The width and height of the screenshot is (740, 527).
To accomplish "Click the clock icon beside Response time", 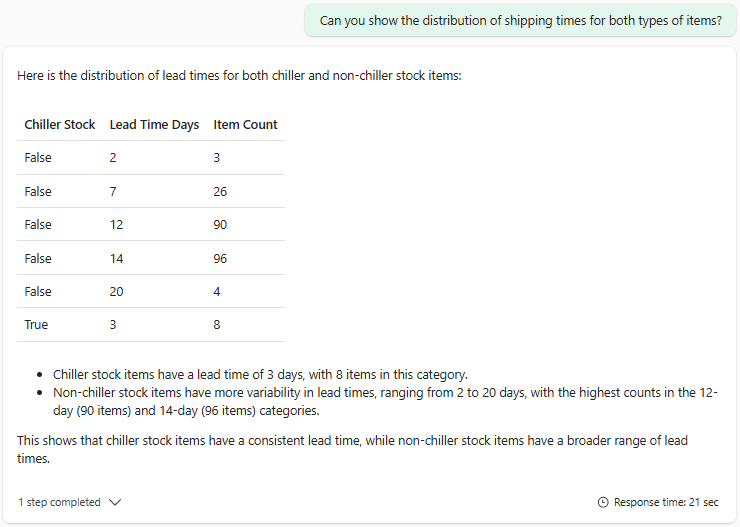I will tap(602, 502).
